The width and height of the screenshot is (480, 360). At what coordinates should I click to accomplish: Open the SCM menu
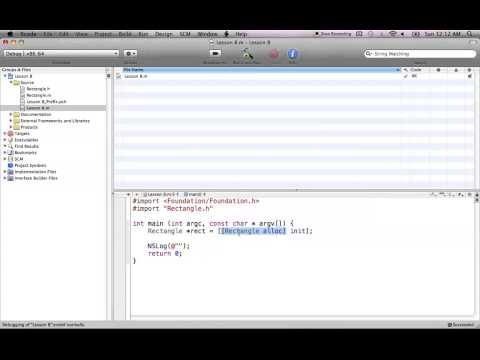tap(185, 34)
